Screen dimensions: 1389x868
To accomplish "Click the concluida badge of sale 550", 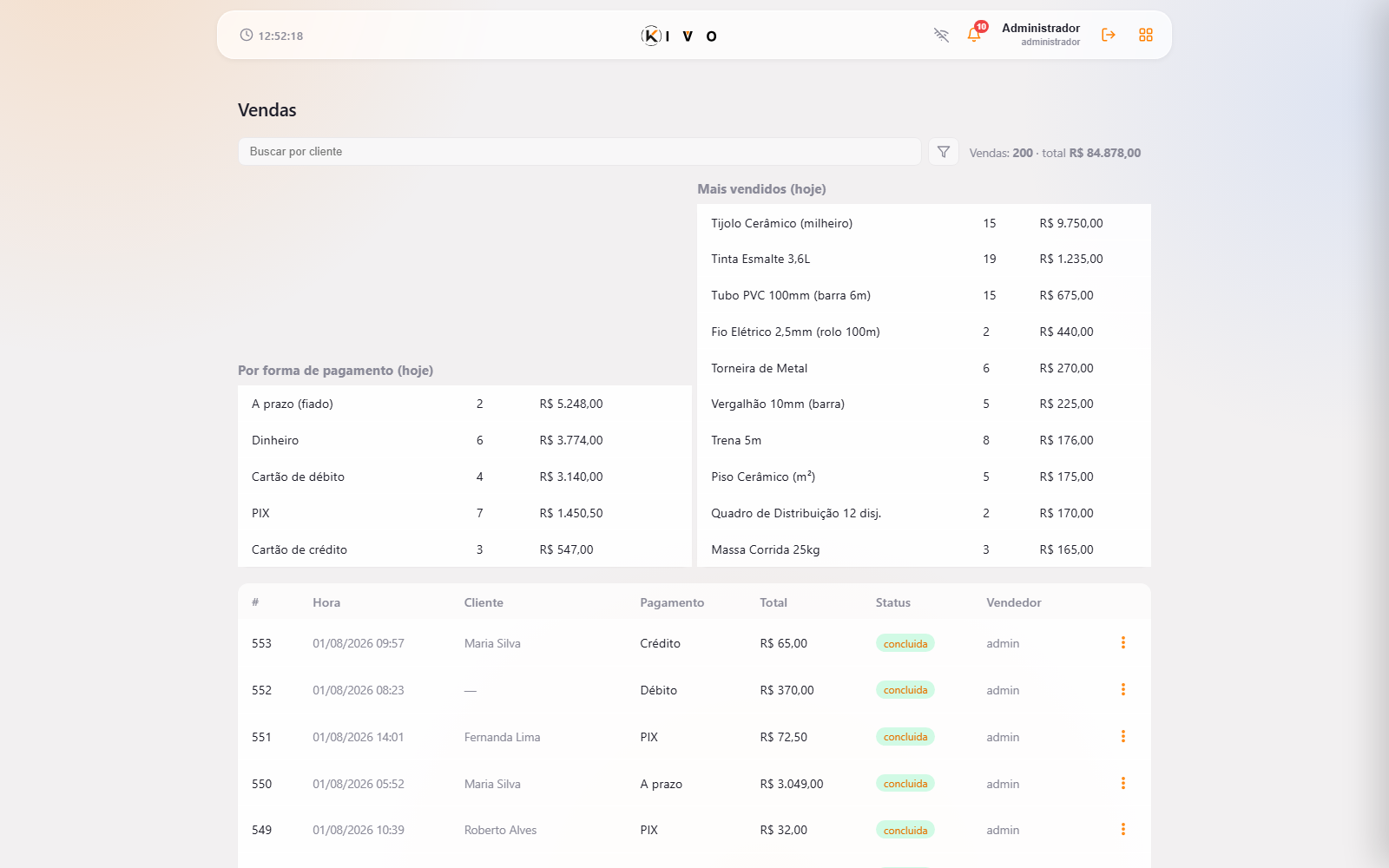I will [905, 784].
